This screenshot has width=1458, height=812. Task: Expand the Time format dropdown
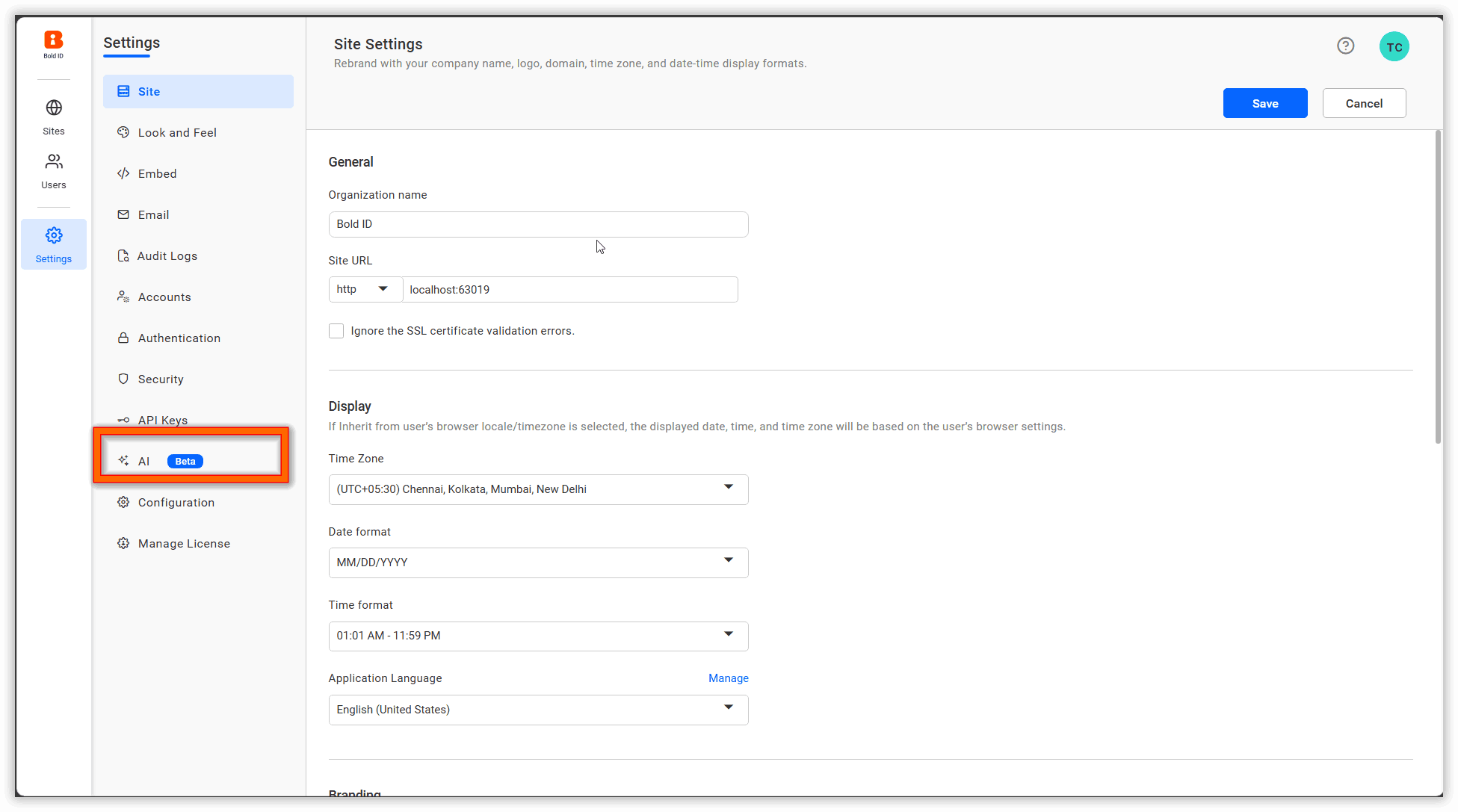click(538, 636)
